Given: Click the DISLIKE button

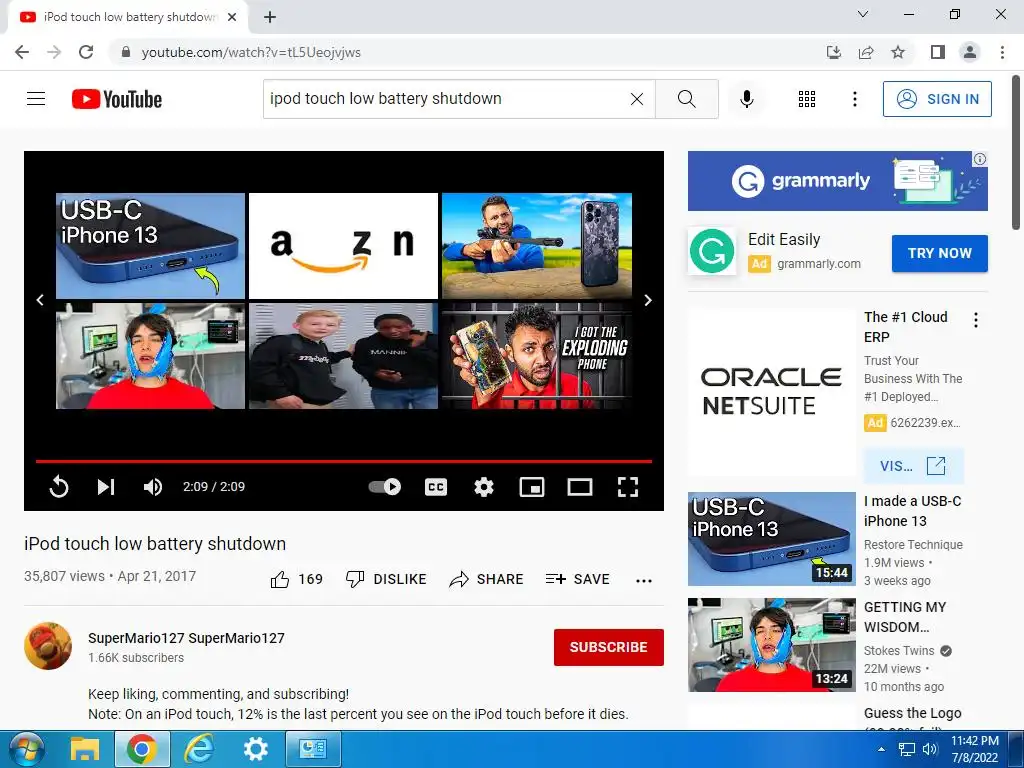Looking at the screenshot, I should tap(386, 579).
